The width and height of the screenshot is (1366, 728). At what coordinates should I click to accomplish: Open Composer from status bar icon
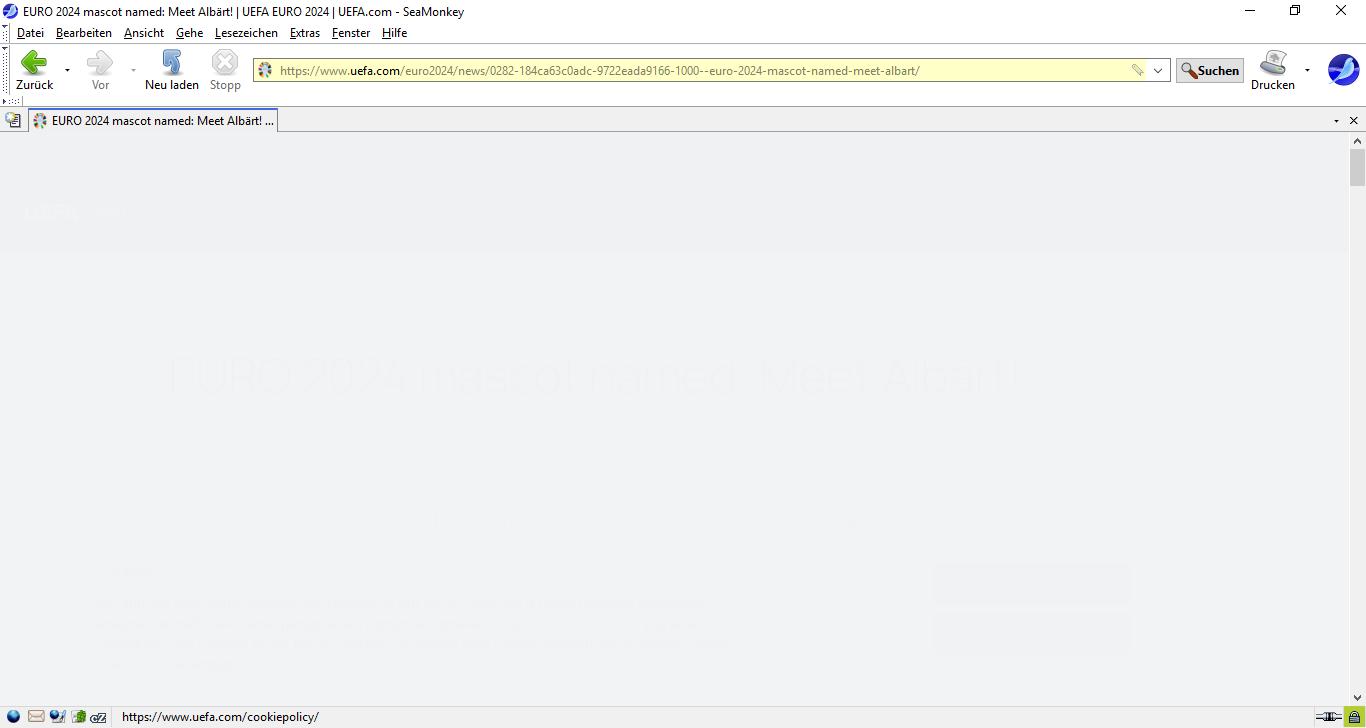[57, 717]
